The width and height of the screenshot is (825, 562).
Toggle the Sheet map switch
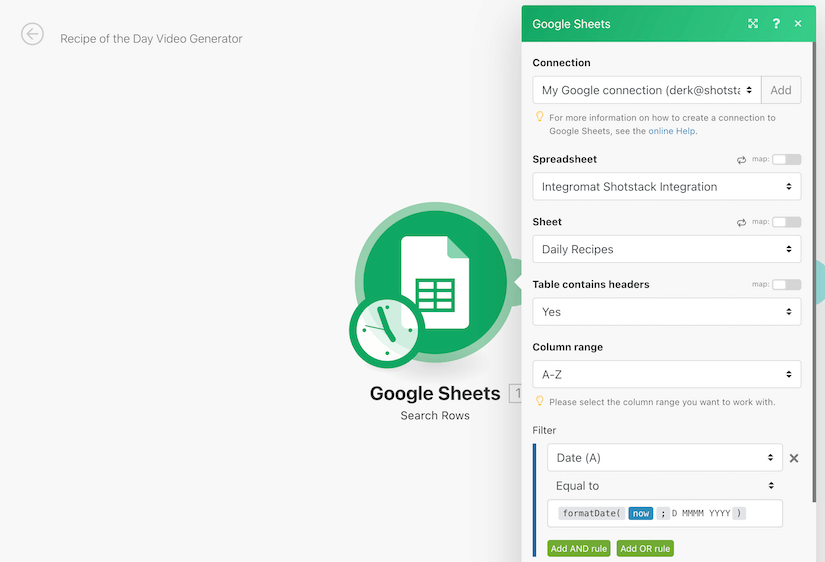787,222
